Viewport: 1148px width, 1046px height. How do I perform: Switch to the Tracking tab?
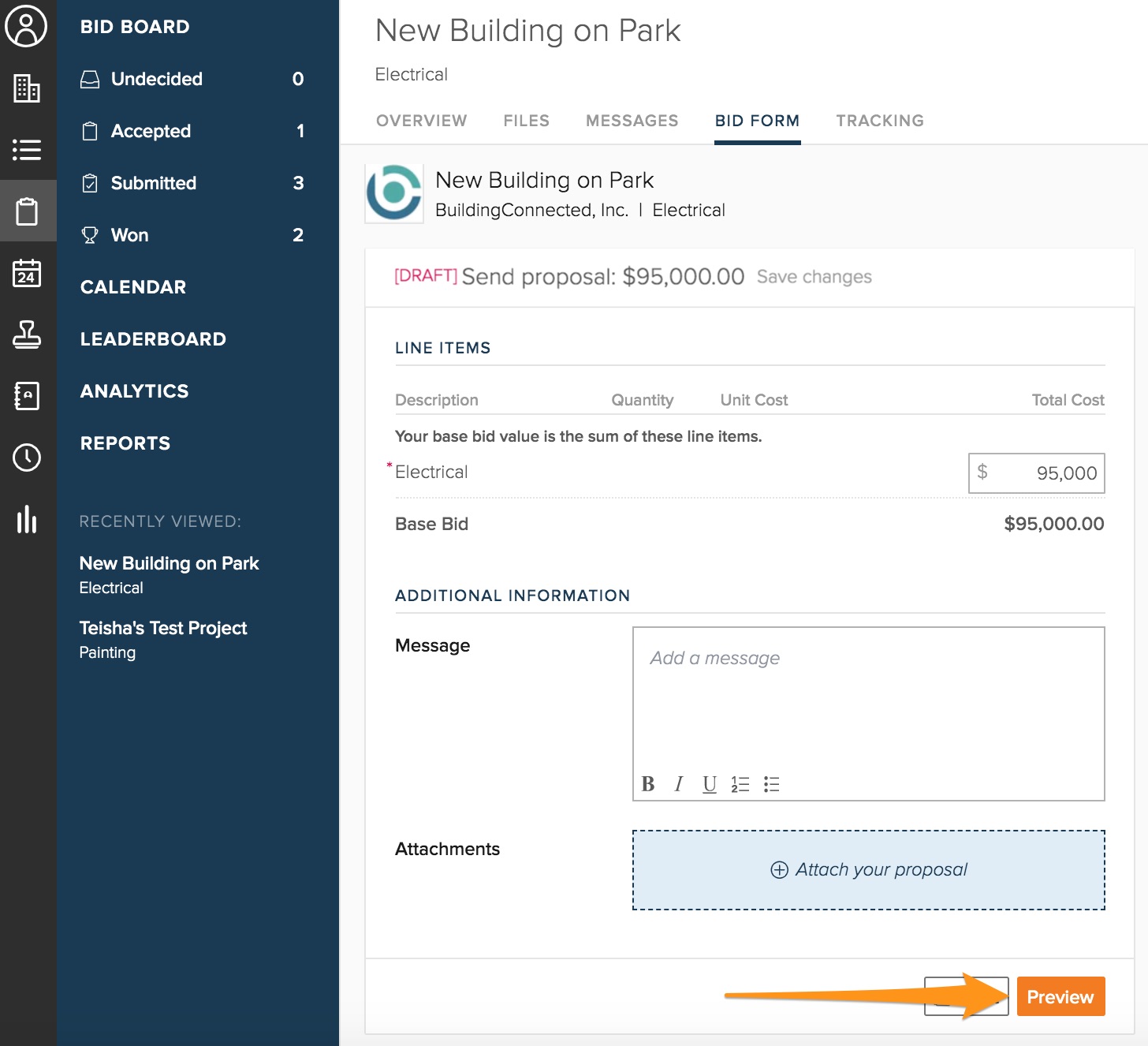click(x=880, y=121)
